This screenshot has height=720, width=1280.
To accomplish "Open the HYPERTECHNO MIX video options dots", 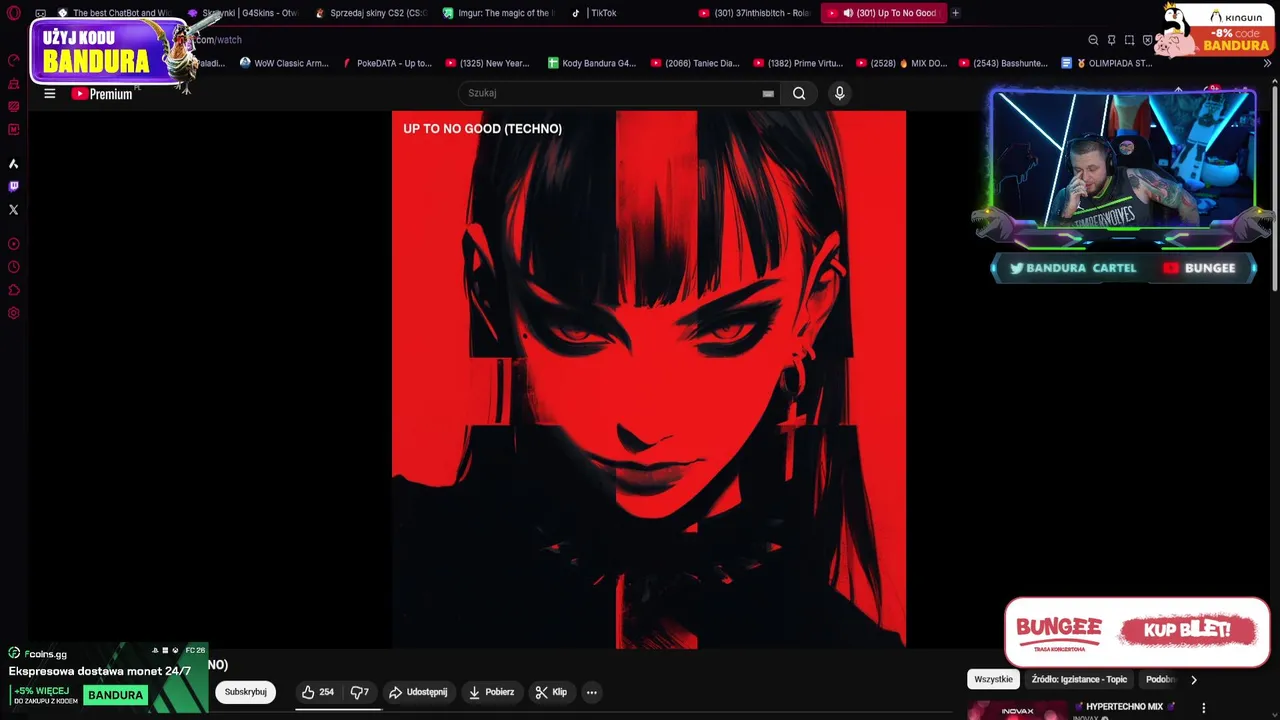I will [x=1203, y=708].
